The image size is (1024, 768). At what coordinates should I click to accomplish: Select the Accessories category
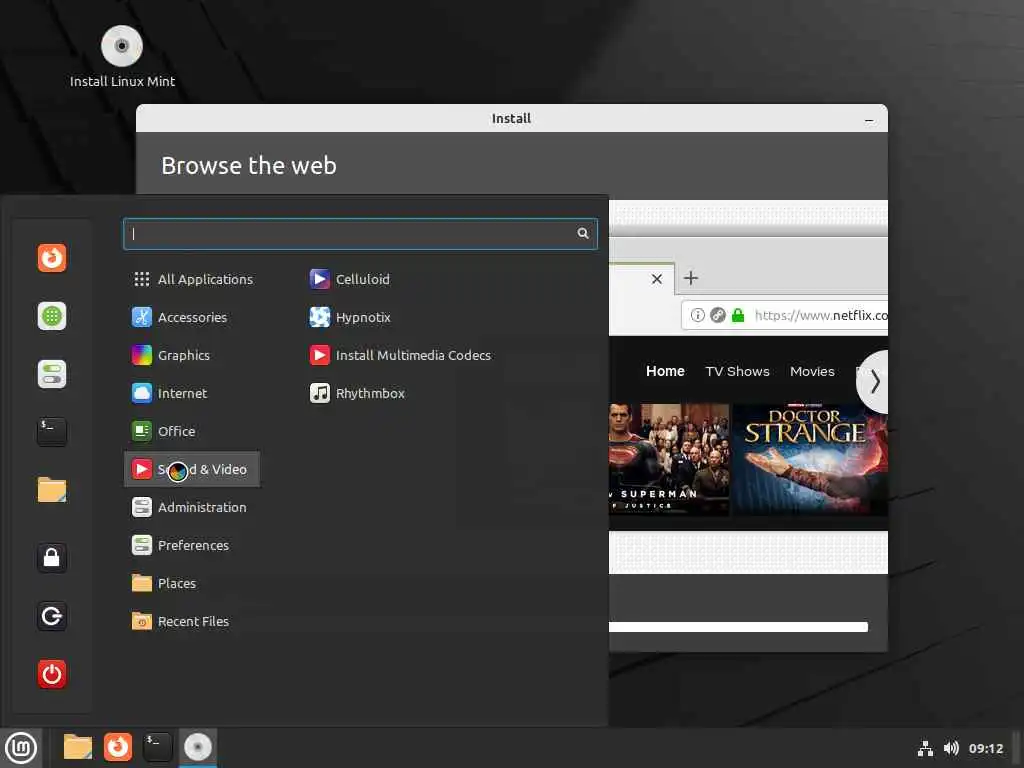192,317
